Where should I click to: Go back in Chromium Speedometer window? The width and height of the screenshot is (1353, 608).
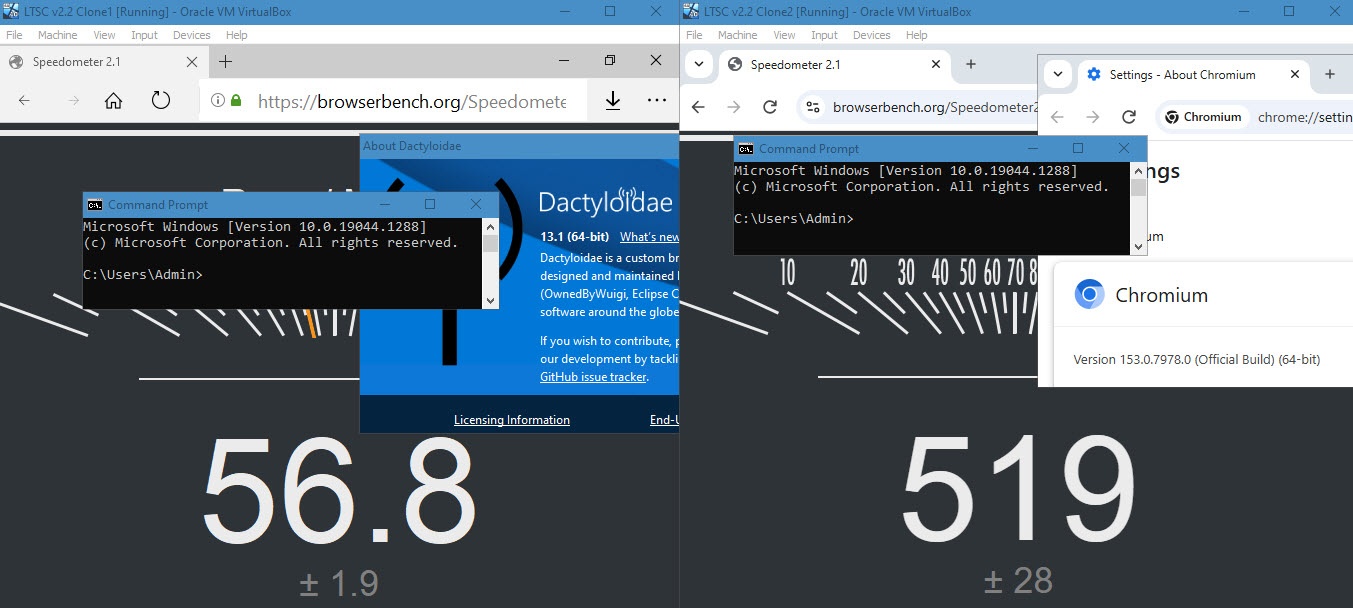[x=698, y=107]
